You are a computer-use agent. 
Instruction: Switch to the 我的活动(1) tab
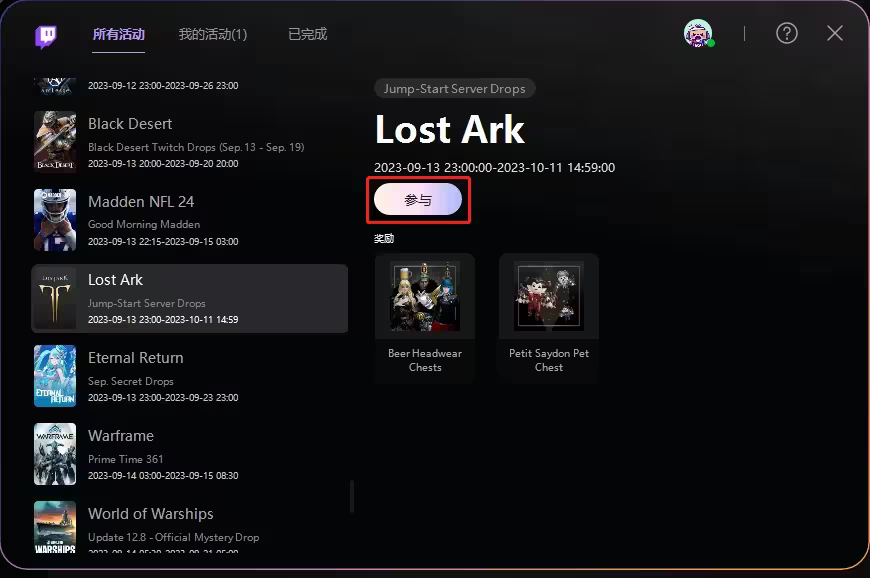tap(213, 34)
